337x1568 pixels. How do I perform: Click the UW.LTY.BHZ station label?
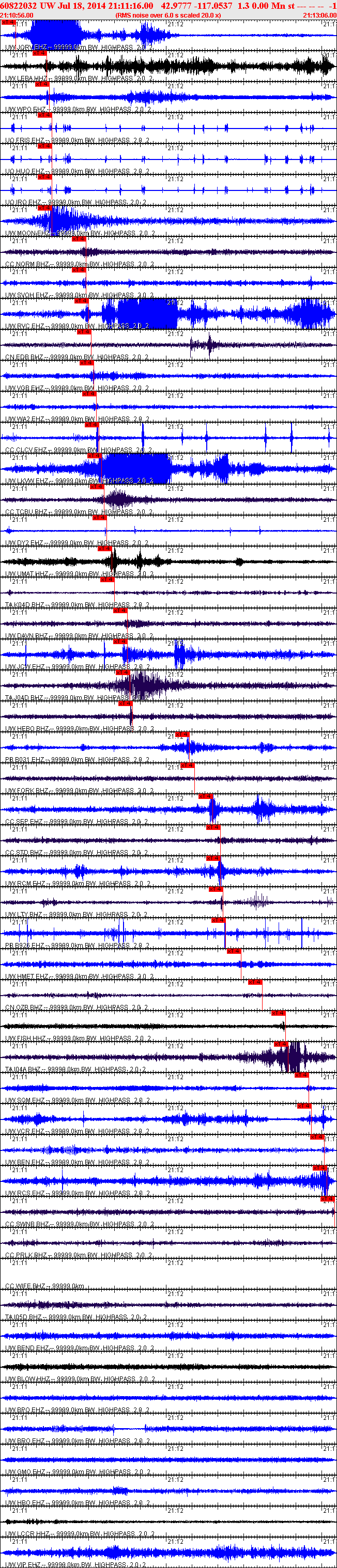(x=75, y=914)
